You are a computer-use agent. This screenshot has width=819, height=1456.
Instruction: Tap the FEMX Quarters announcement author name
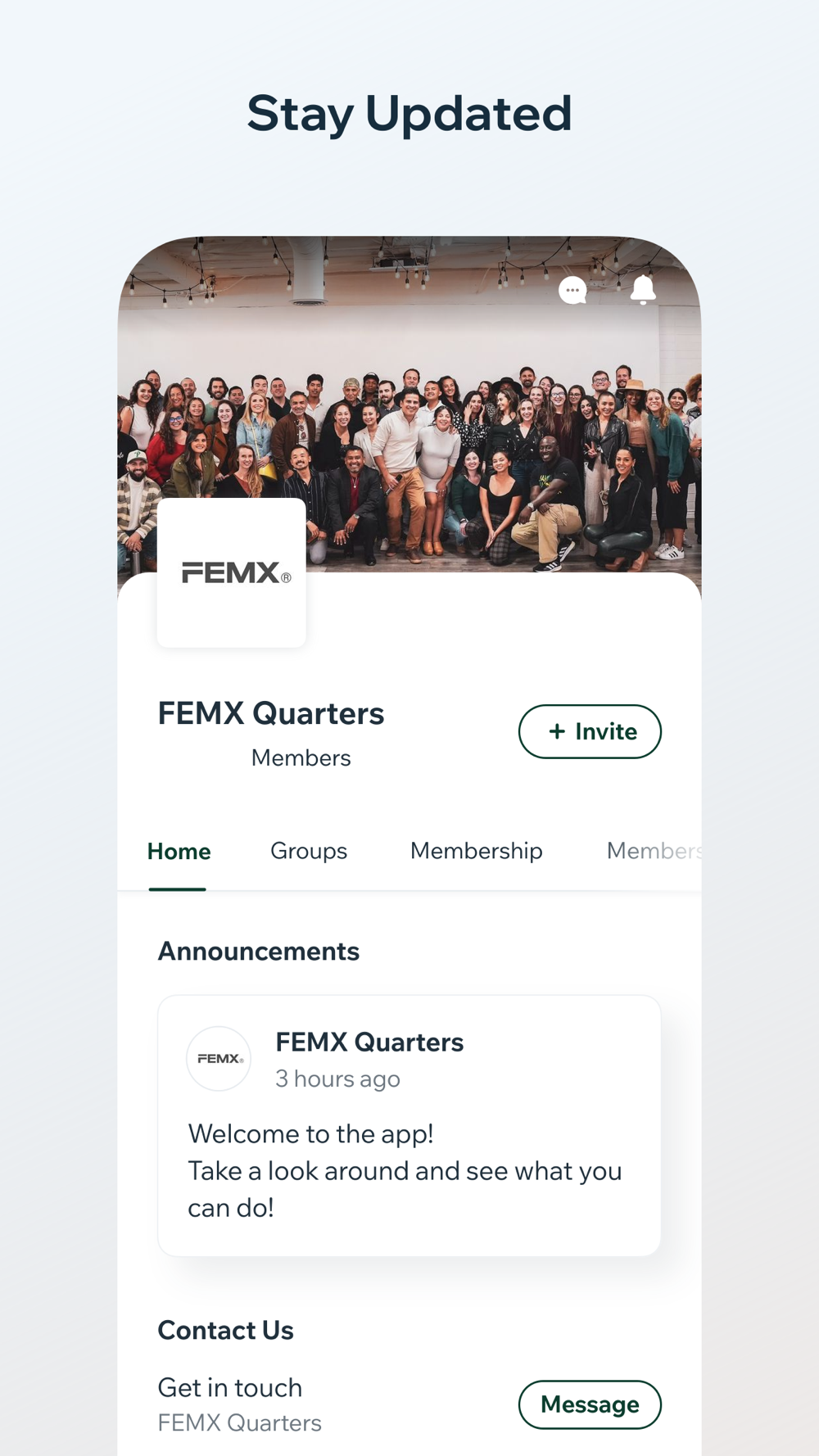coord(369,1042)
